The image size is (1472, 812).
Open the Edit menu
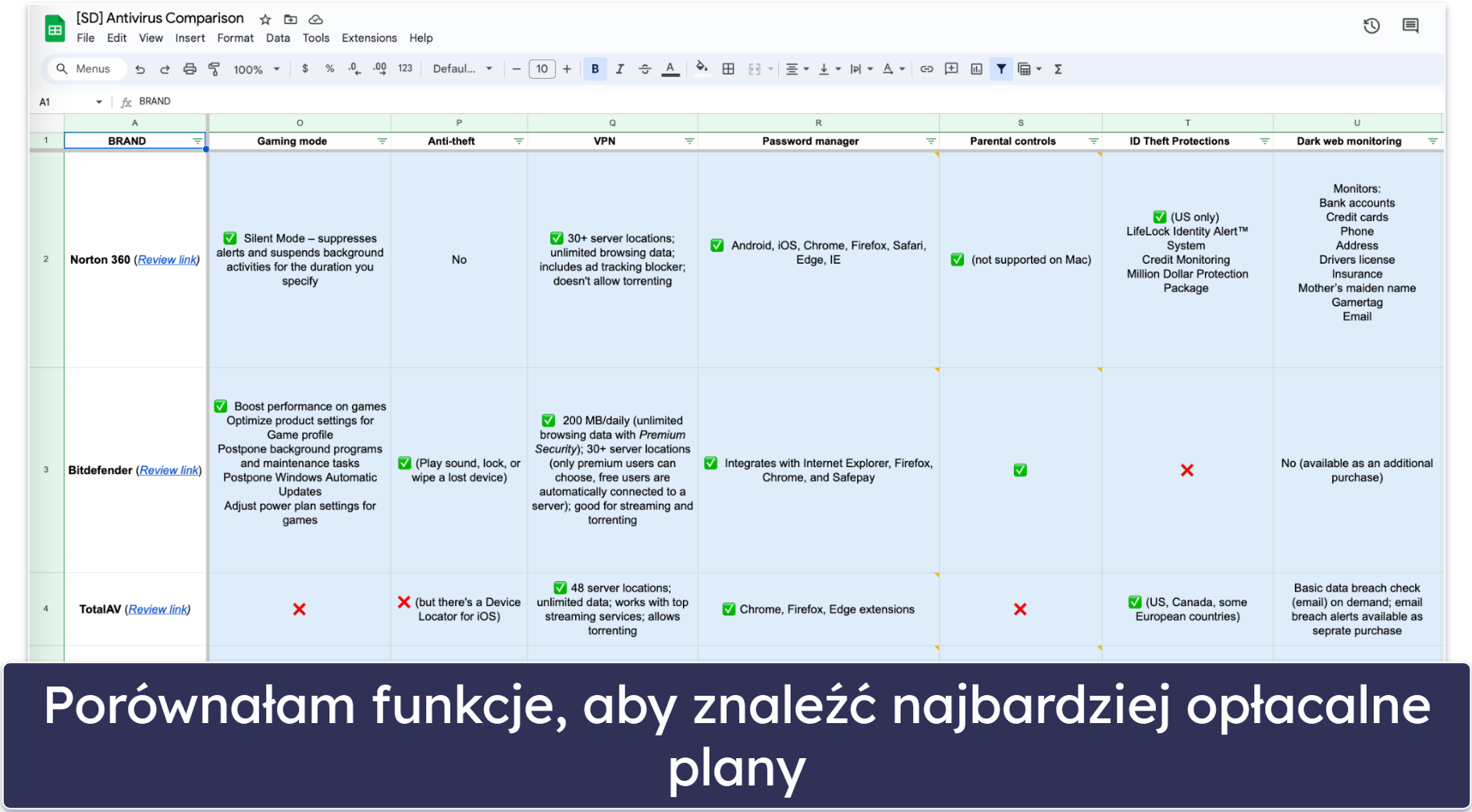(x=117, y=38)
